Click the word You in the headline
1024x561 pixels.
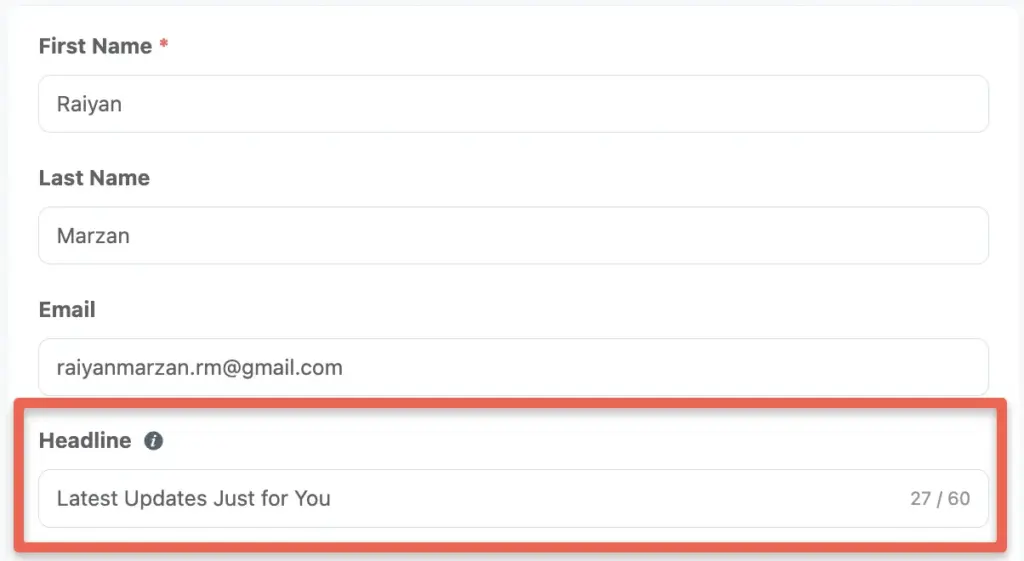click(x=312, y=499)
